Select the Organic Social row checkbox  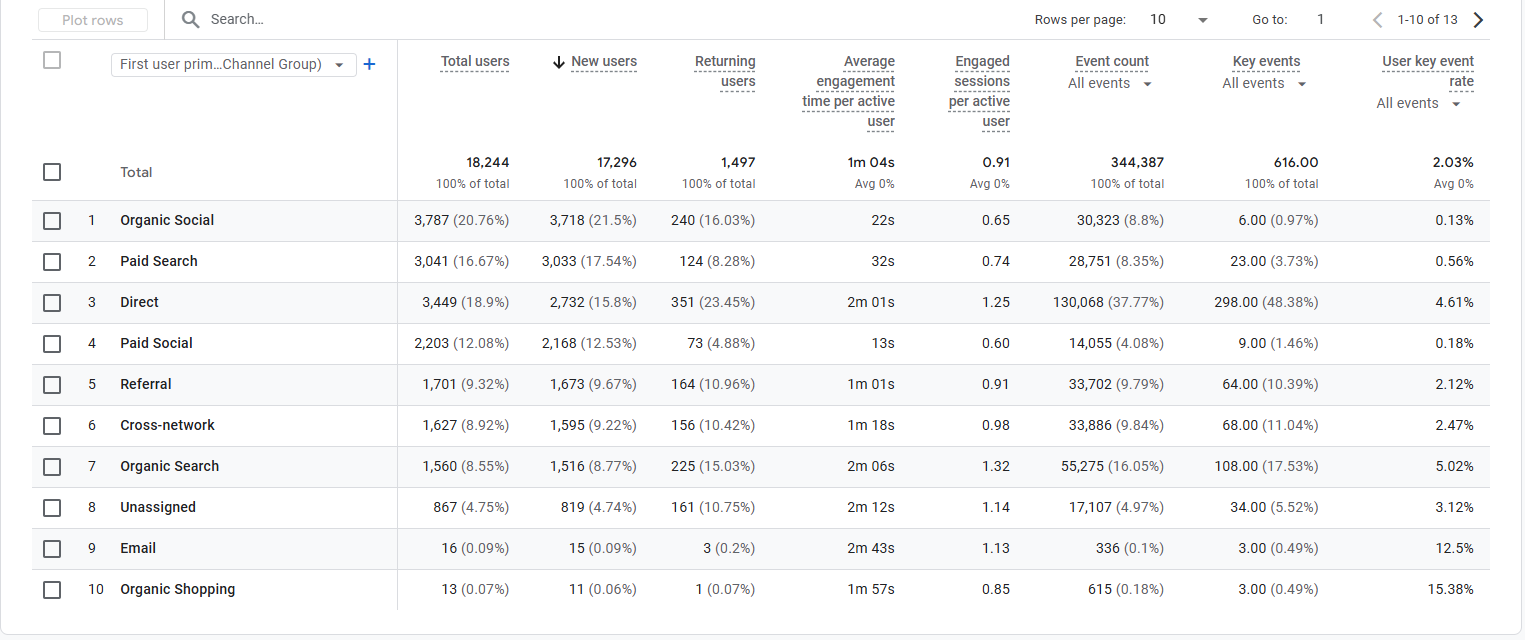click(52, 221)
